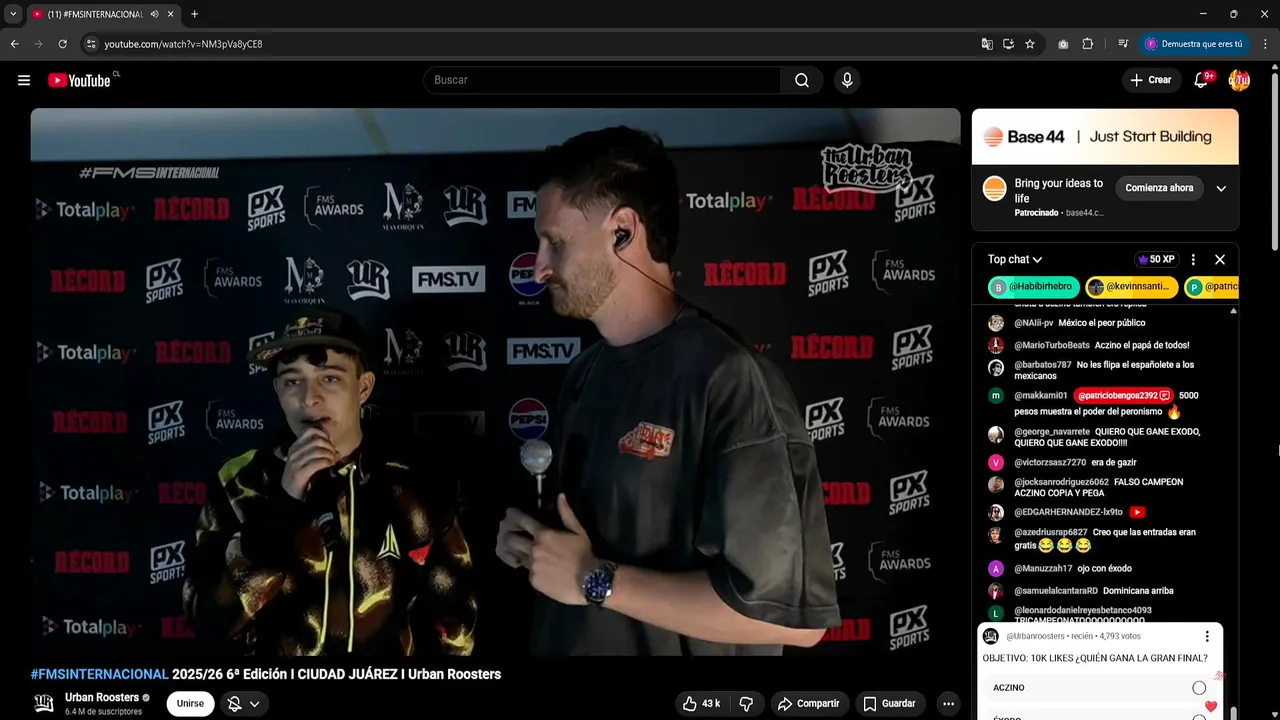Image resolution: width=1280 pixels, height=720 pixels.
Task: Click the magnifier search button
Action: 802,80
